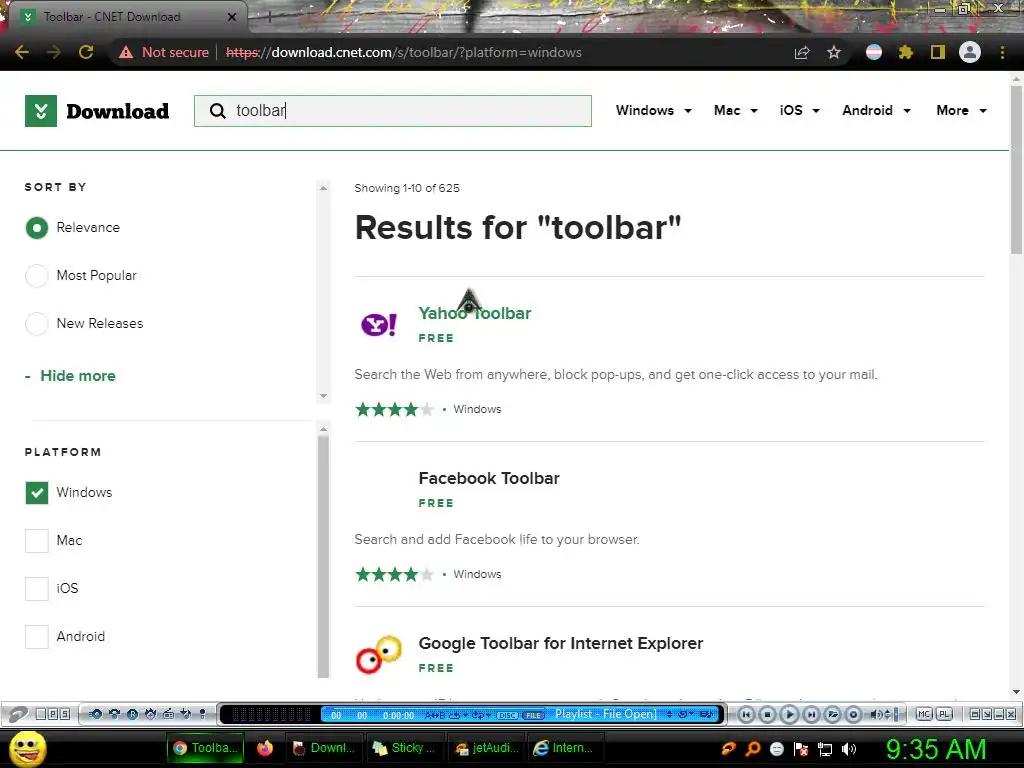Click the S button in jetAudio toolbar

(x=65, y=714)
